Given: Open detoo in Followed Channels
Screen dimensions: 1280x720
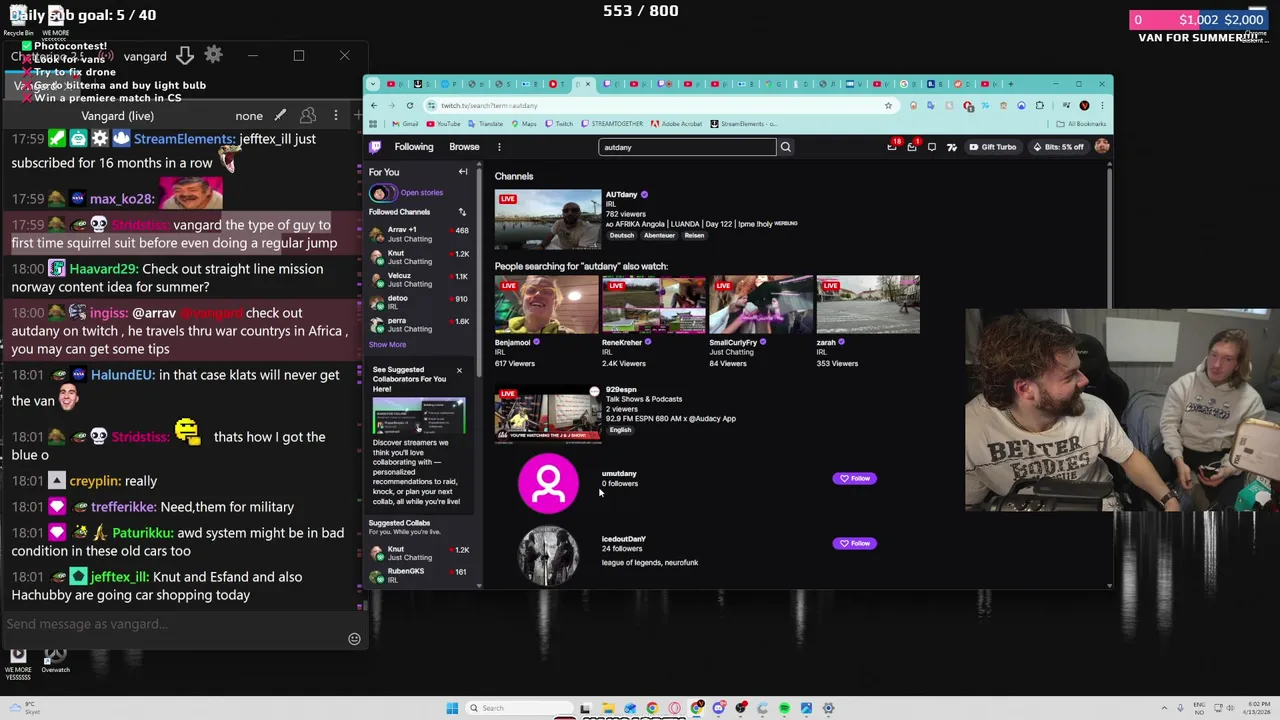Looking at the screenshot, I should coord(419,302).
